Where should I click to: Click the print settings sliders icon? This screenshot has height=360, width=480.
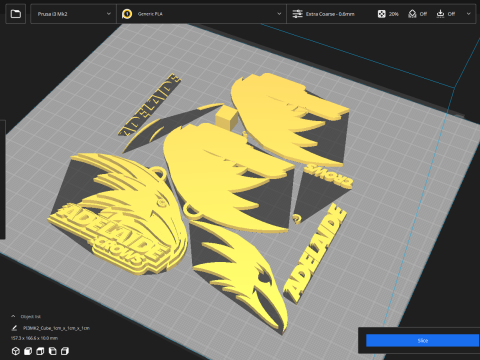pos(297,14)
